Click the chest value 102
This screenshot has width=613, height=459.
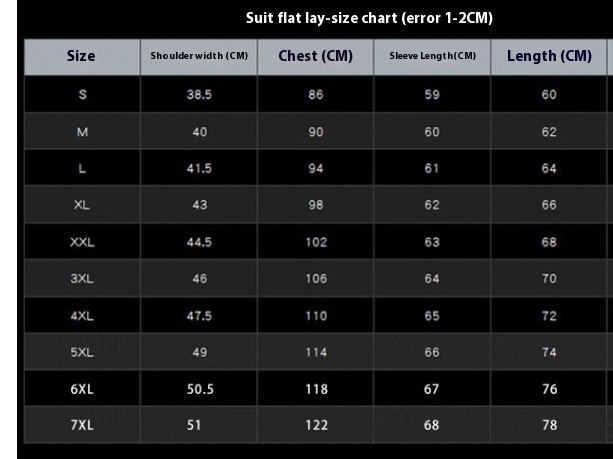(316, 242)
